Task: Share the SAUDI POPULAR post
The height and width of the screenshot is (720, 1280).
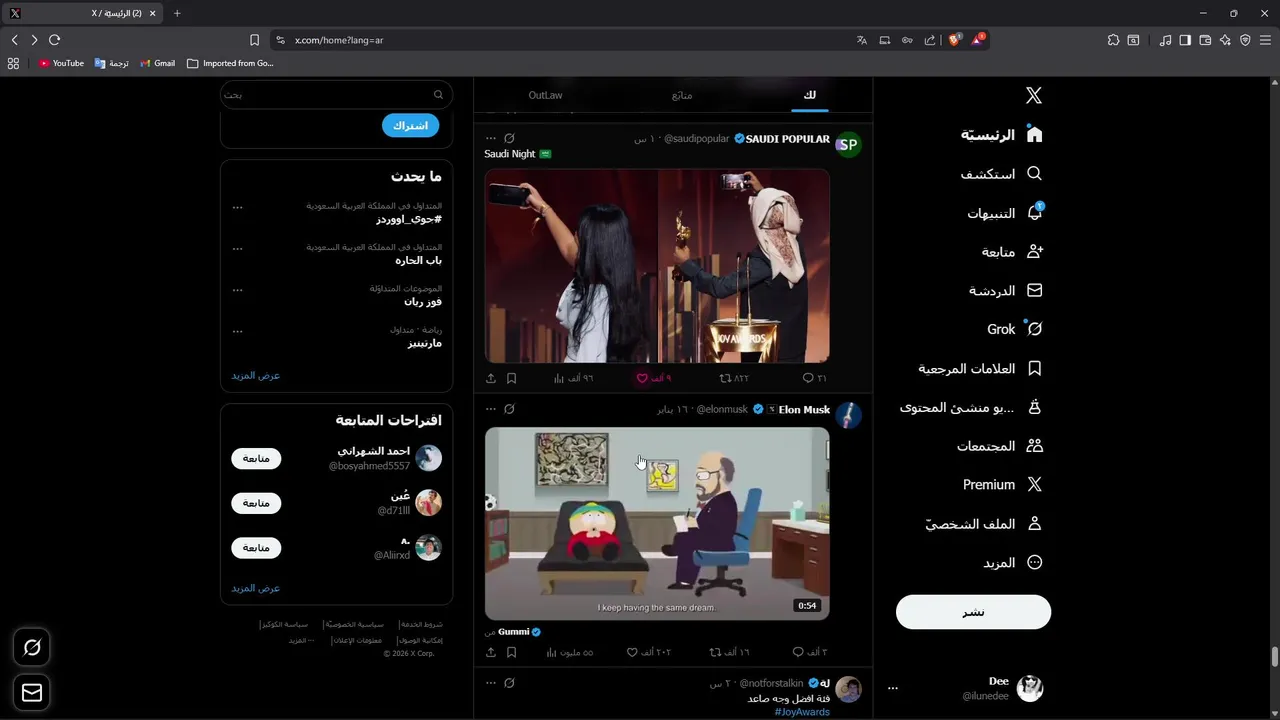Action: click(490, 378)
